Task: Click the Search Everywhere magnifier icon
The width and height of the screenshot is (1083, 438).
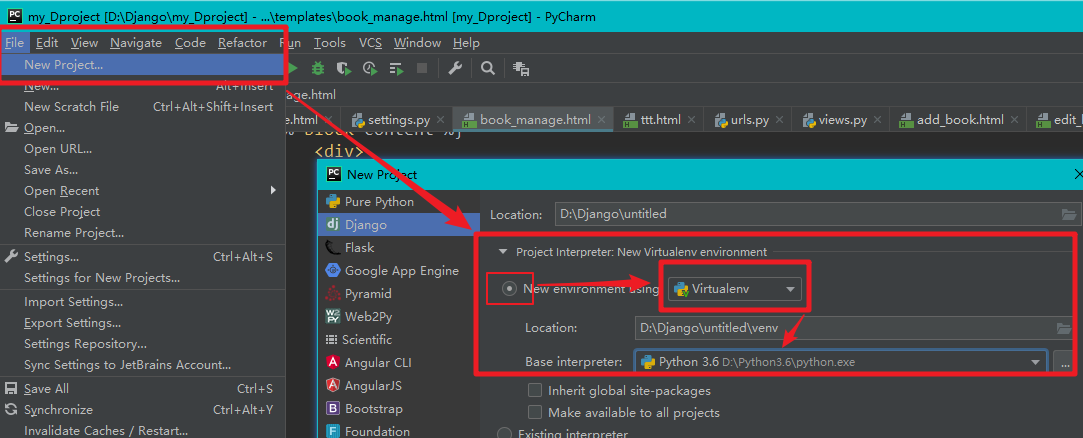Action: [x=488, y=68]
